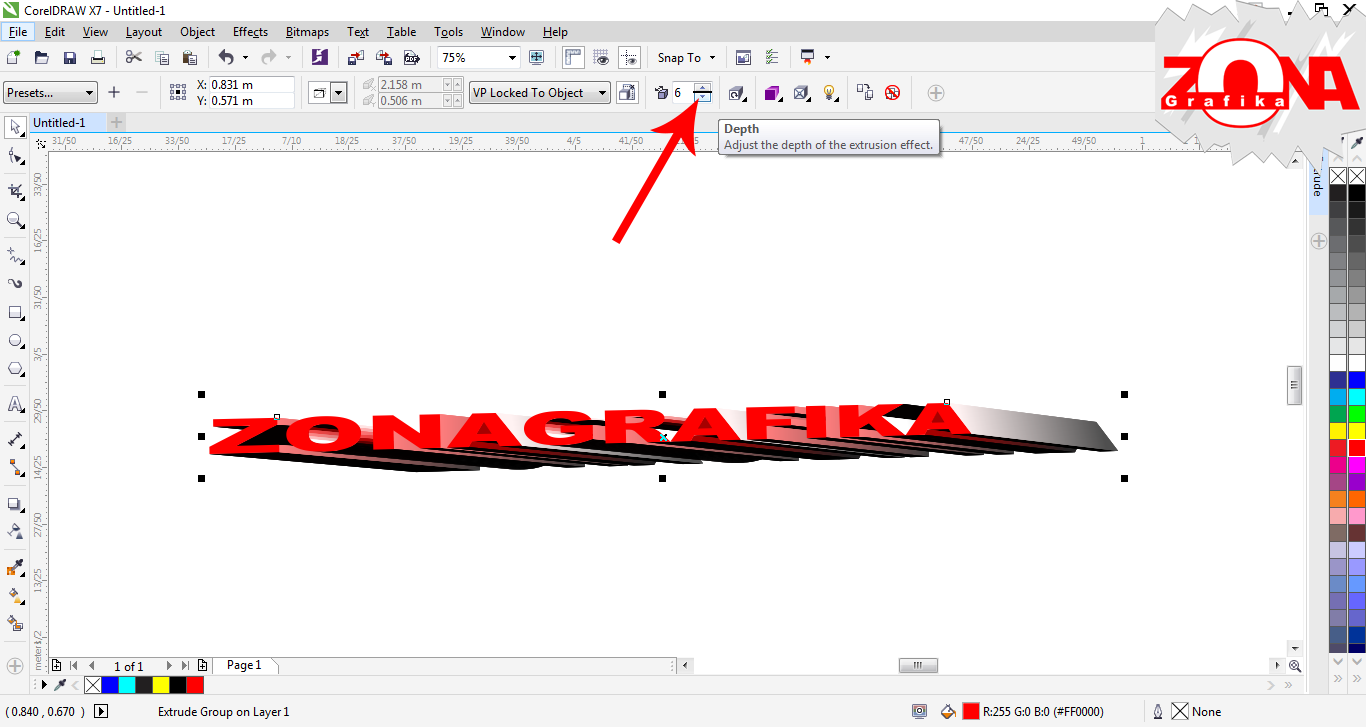Select the Ellipse tool
This screenshot has width=1366, height=727.
coord(15,341)
